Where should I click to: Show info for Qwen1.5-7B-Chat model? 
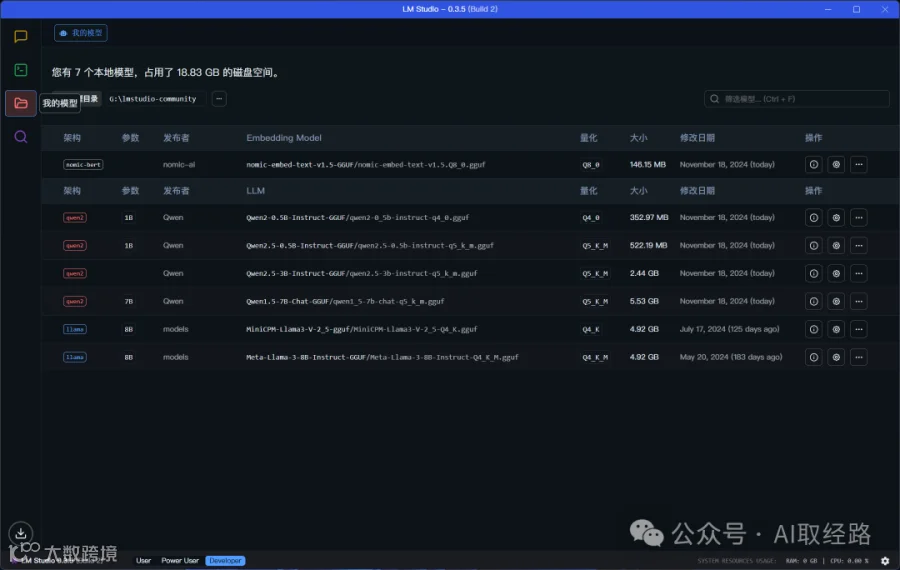(814, 301)
